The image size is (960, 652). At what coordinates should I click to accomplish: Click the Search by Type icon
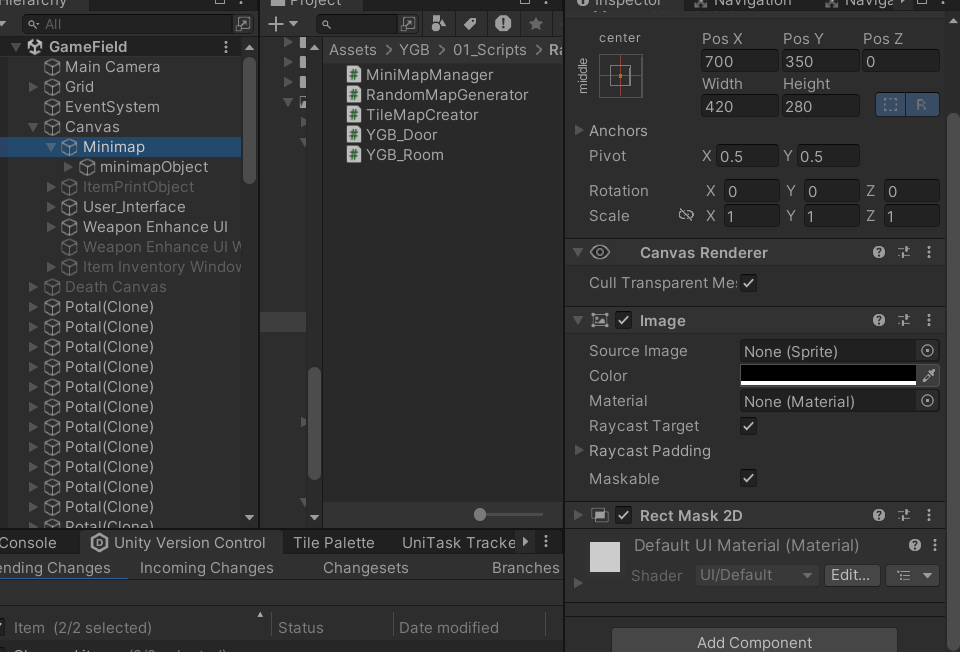[438, 24]
